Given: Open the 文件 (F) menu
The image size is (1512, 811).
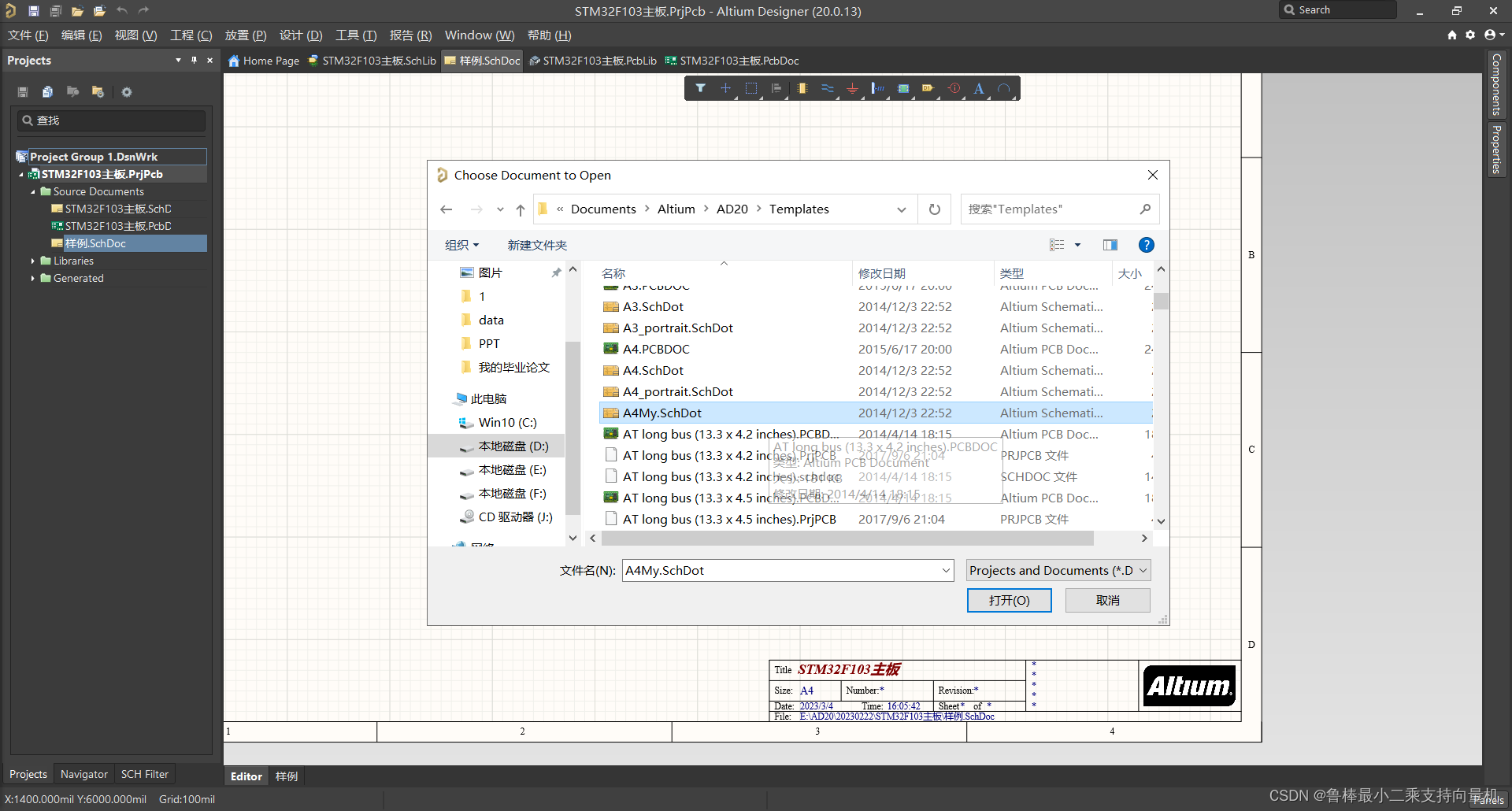Looking at the screenshot, I should 28,35.
